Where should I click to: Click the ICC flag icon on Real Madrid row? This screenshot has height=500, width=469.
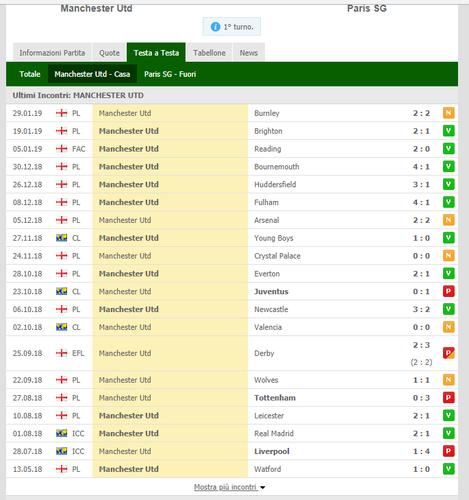(x=61, y=433)
